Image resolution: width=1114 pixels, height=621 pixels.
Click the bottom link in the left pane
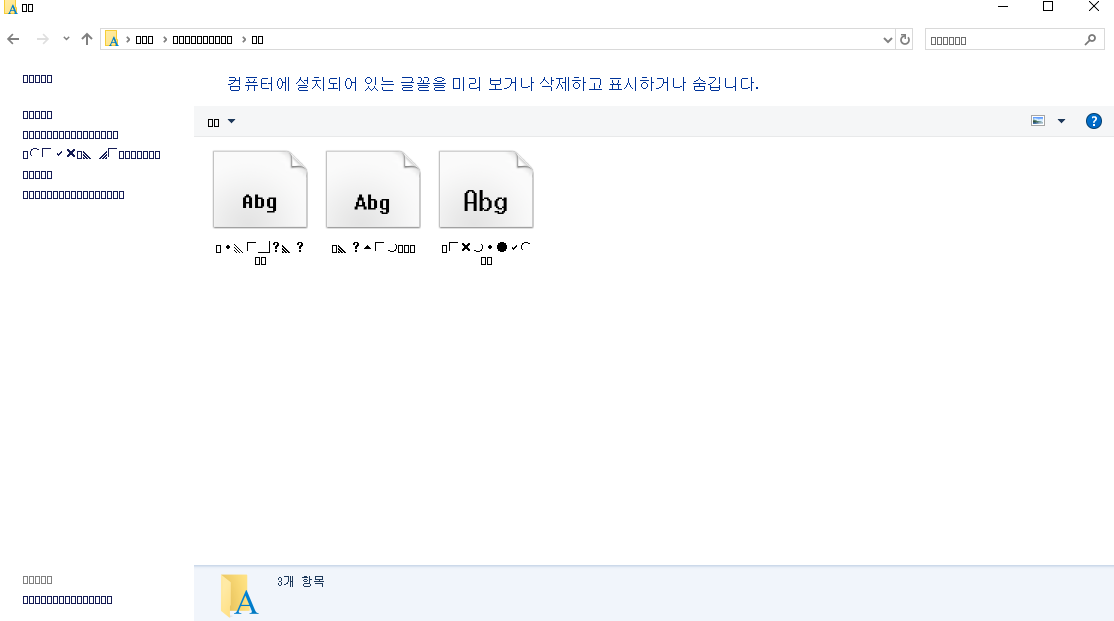(x=67, y=600)
